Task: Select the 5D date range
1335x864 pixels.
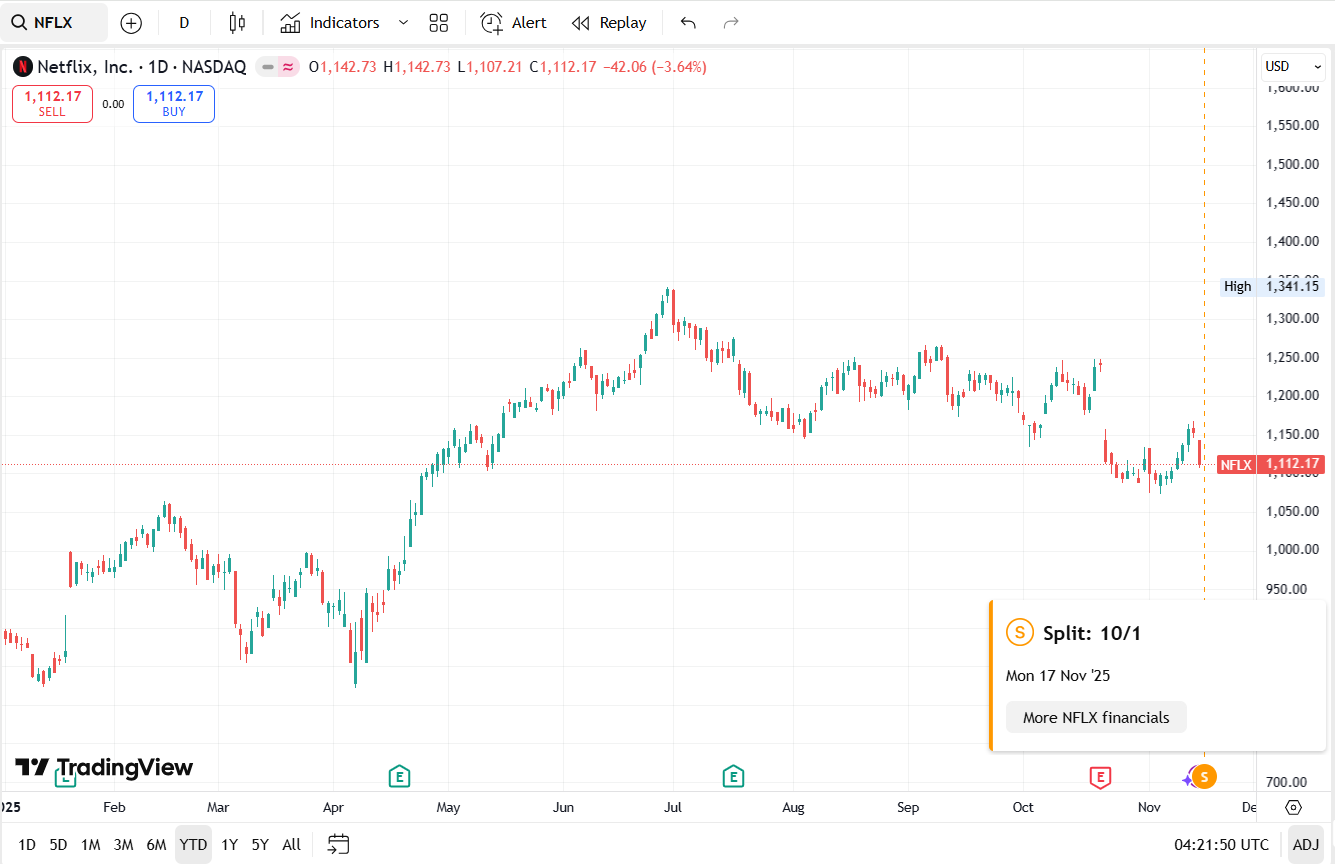Action: pos(58,845)
